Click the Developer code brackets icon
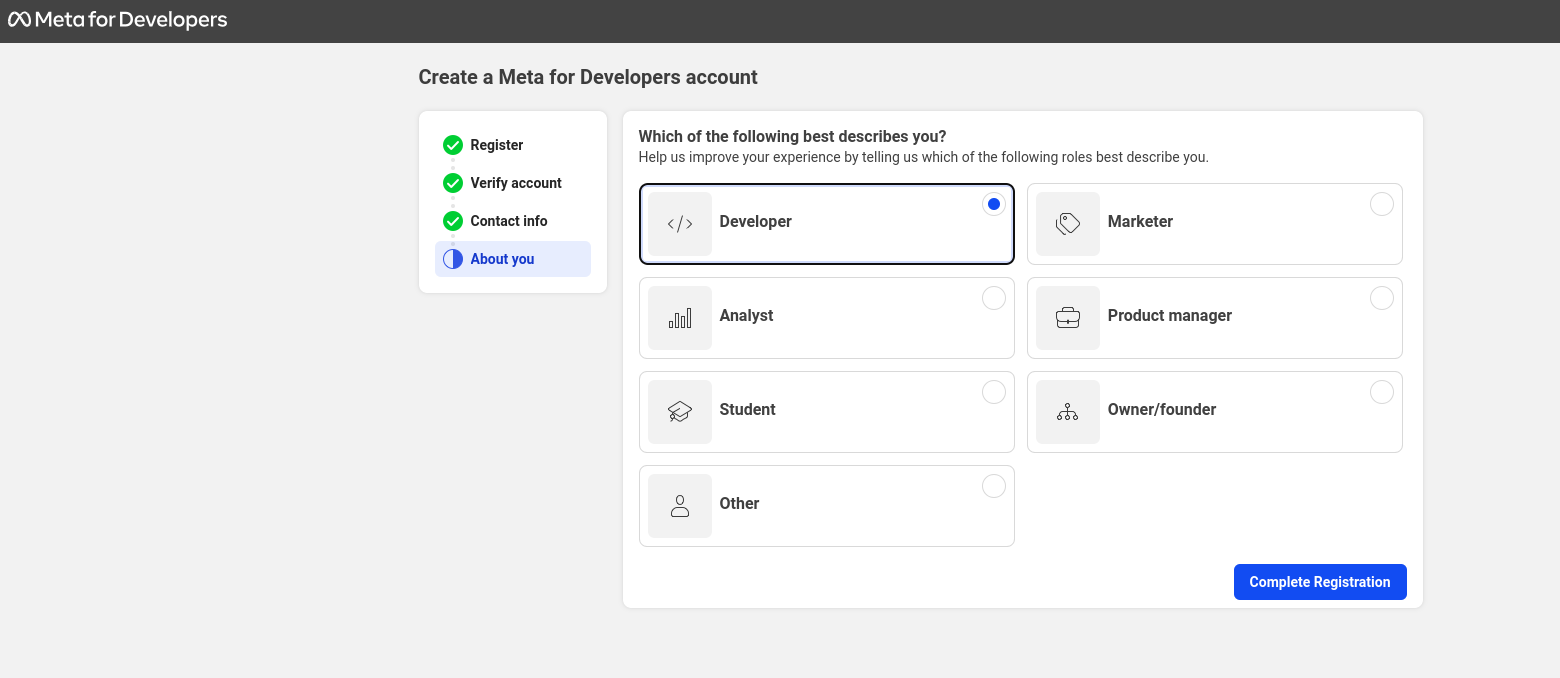Screen dimensions: 1560x678 [680, 224]
